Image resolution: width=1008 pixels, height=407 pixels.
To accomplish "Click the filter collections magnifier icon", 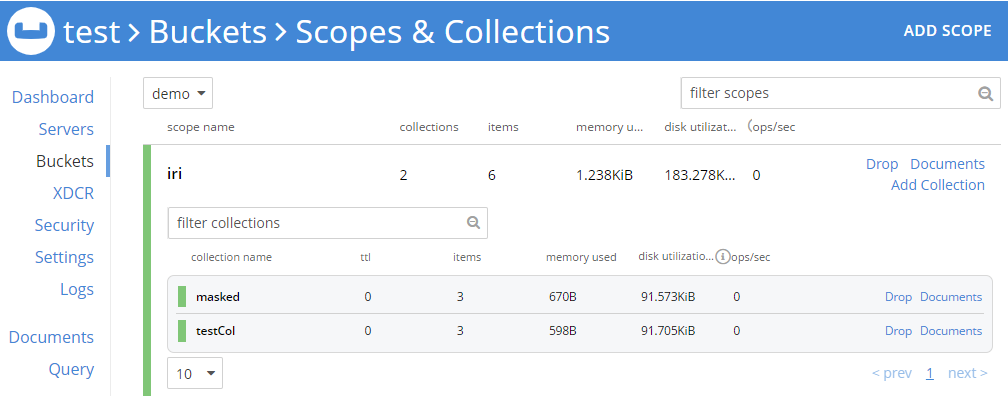I will [x=473, y=223].
